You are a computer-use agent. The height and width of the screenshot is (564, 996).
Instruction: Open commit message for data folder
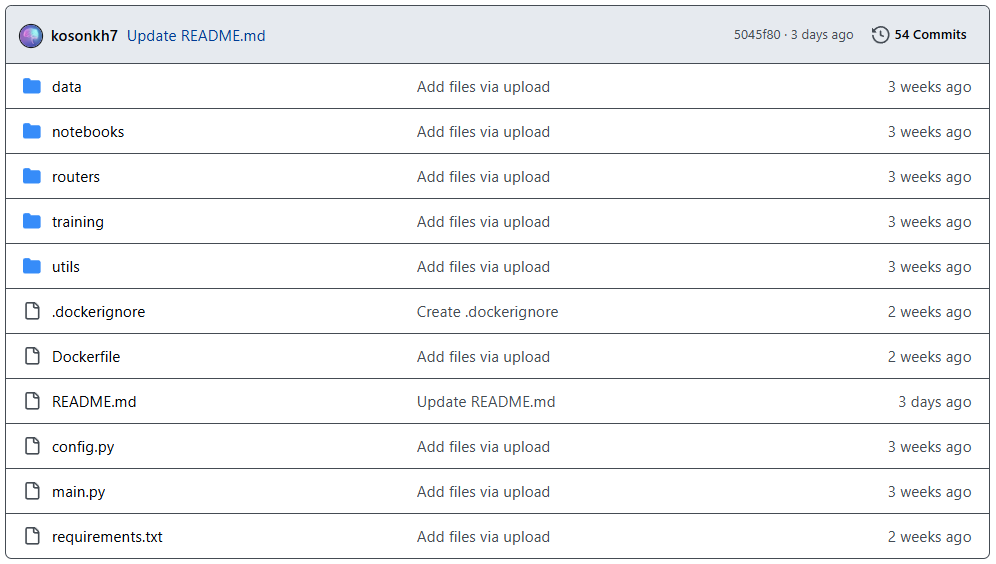tap(483, 87)
